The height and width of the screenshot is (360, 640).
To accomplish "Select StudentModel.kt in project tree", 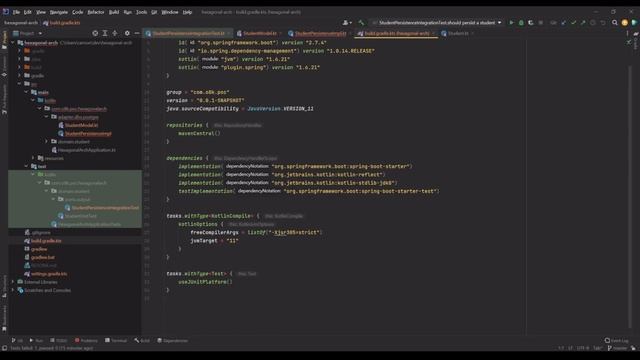I will 81,125.
